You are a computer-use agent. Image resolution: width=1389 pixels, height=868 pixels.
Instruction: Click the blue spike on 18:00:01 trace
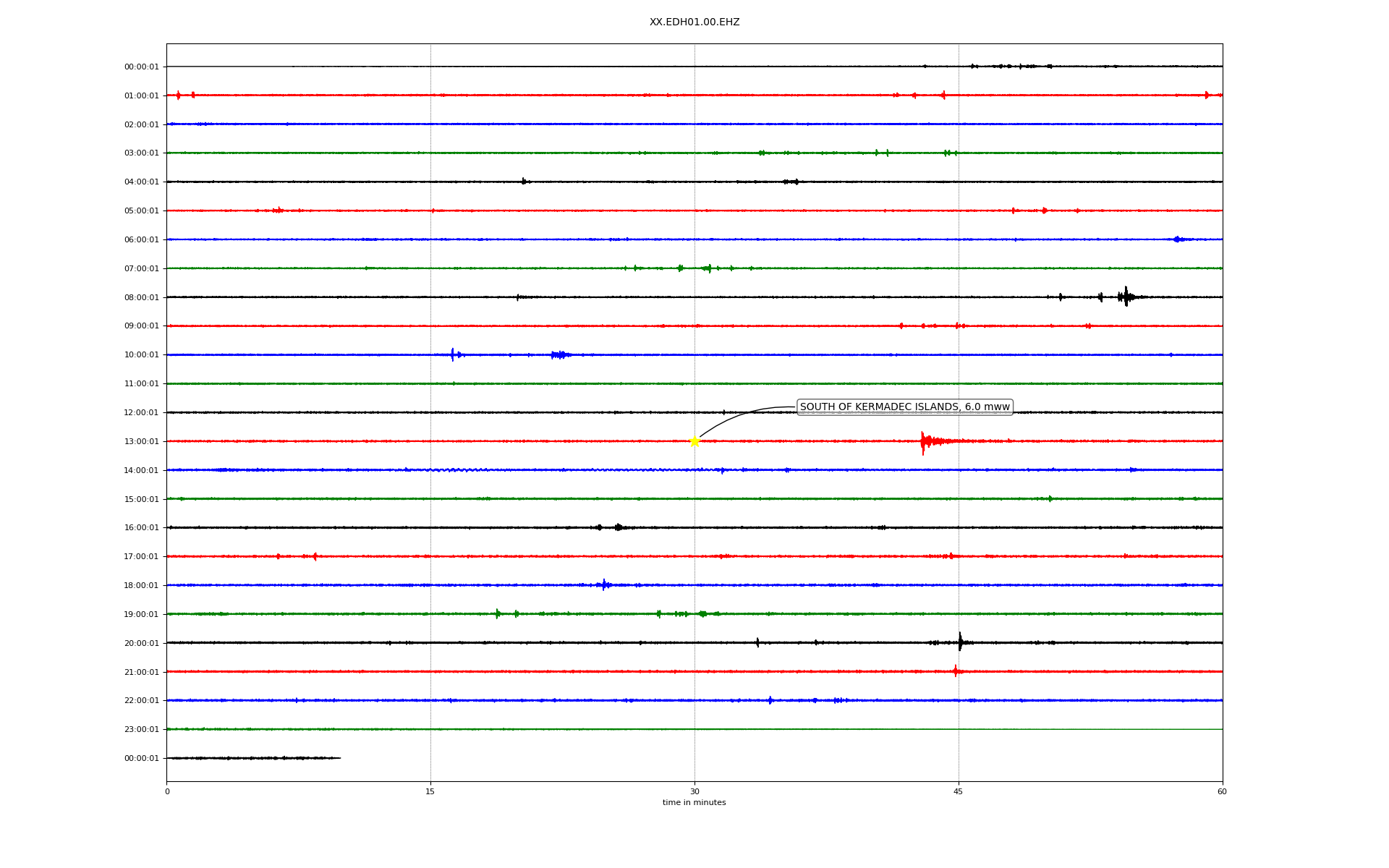604,584
